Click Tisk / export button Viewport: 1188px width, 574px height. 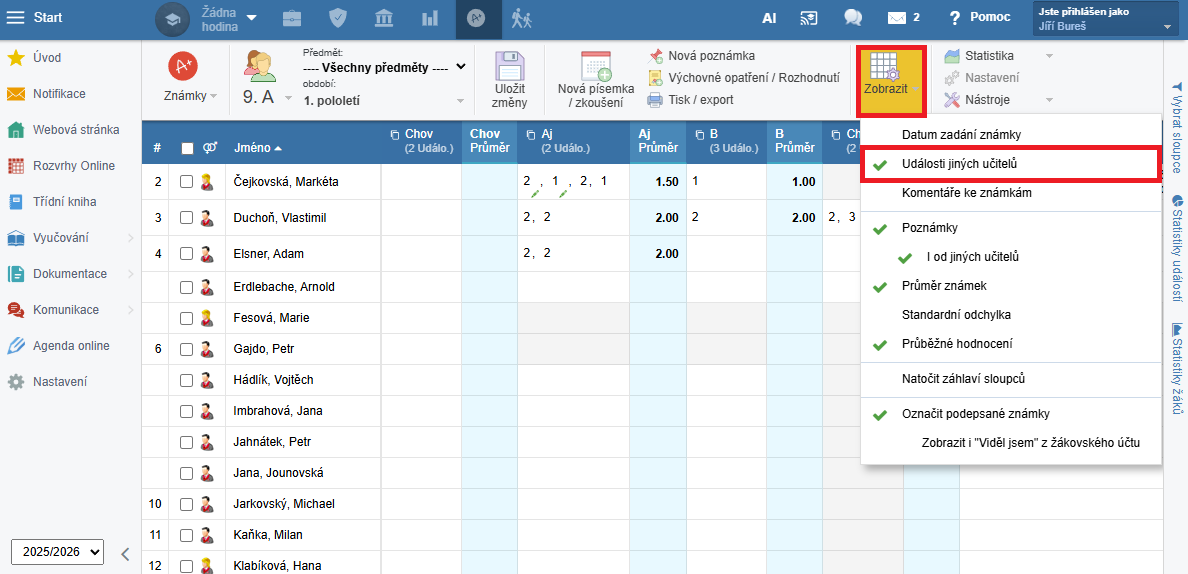click(700, 100)
